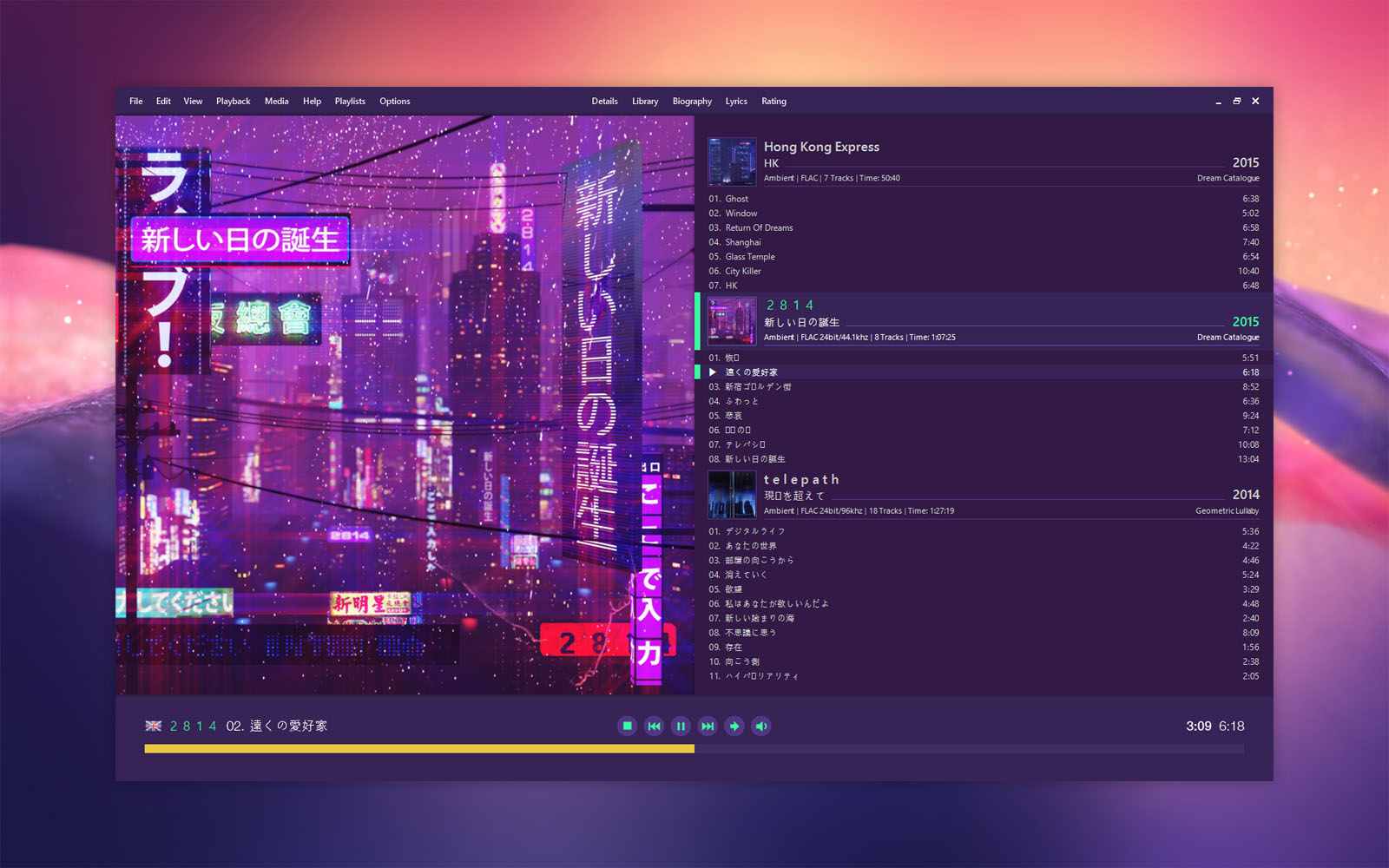Select the 10:08 track 07 テレパシー
Viewport: 1389px width, 868px height.
[x=984, y=444]
